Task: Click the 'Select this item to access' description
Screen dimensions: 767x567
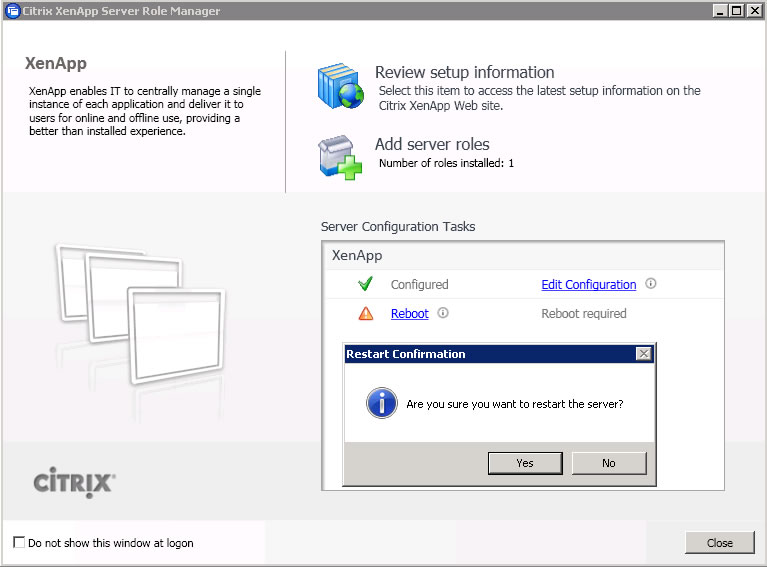Action: tap(540, 98)
